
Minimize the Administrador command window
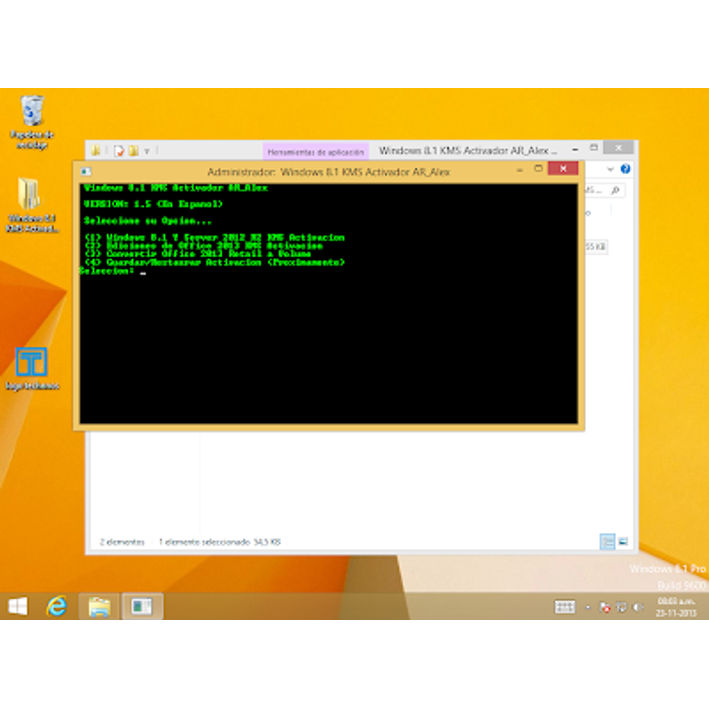point(520,170)
